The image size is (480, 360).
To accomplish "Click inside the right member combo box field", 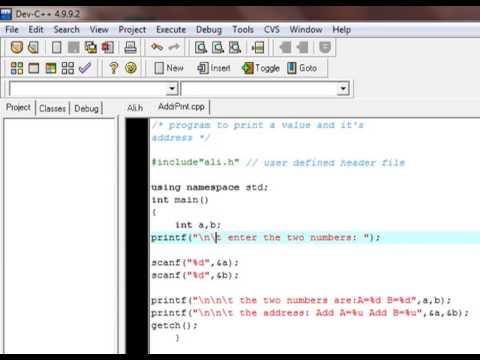I will pyautogui.click(x=260, y=89).
